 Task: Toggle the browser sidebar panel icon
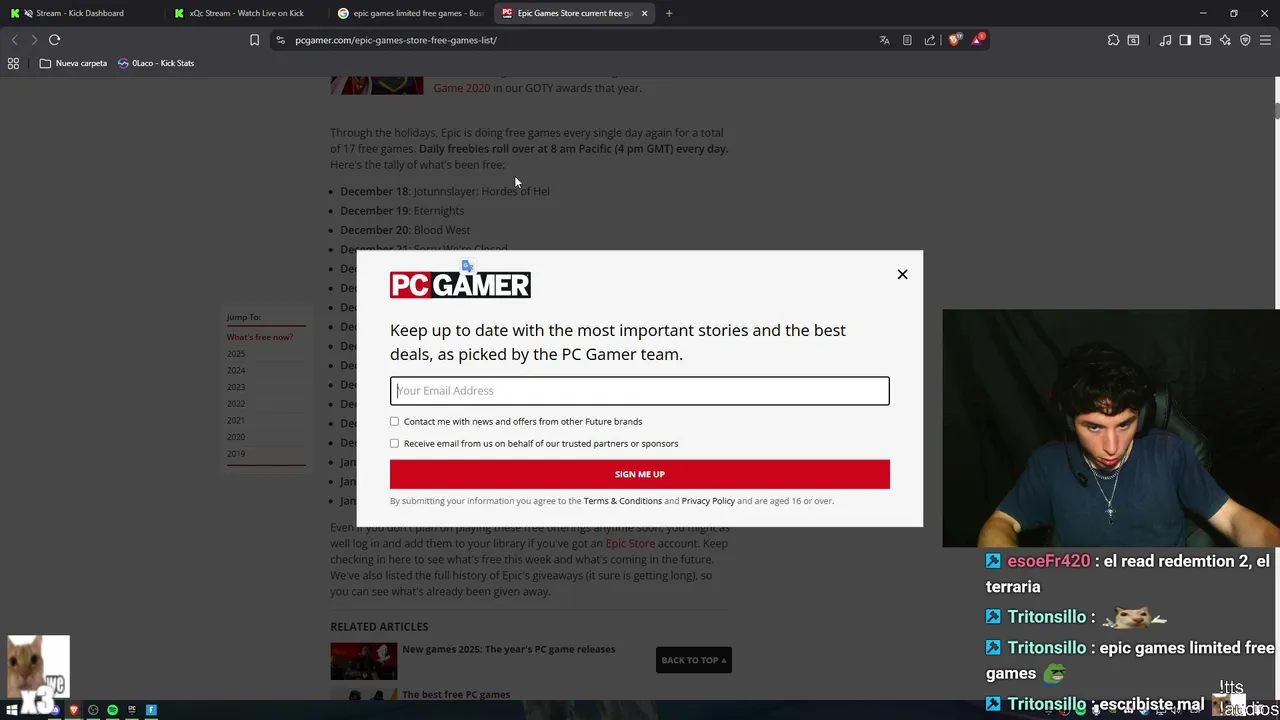pos(1185,40)
